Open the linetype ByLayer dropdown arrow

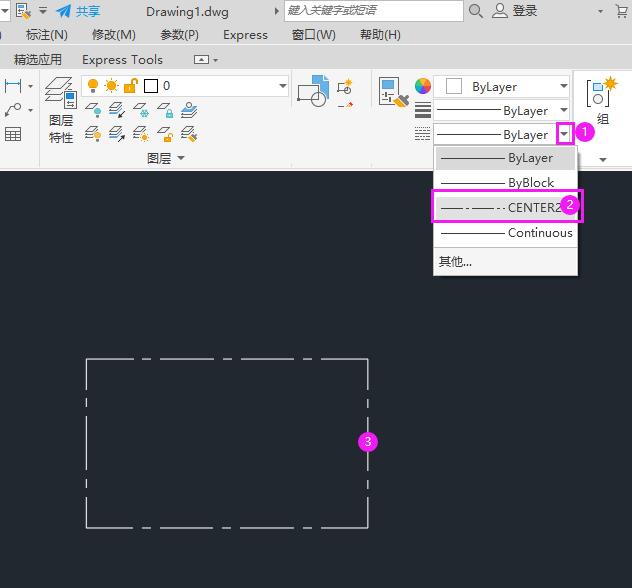click(x=564, y=134)
